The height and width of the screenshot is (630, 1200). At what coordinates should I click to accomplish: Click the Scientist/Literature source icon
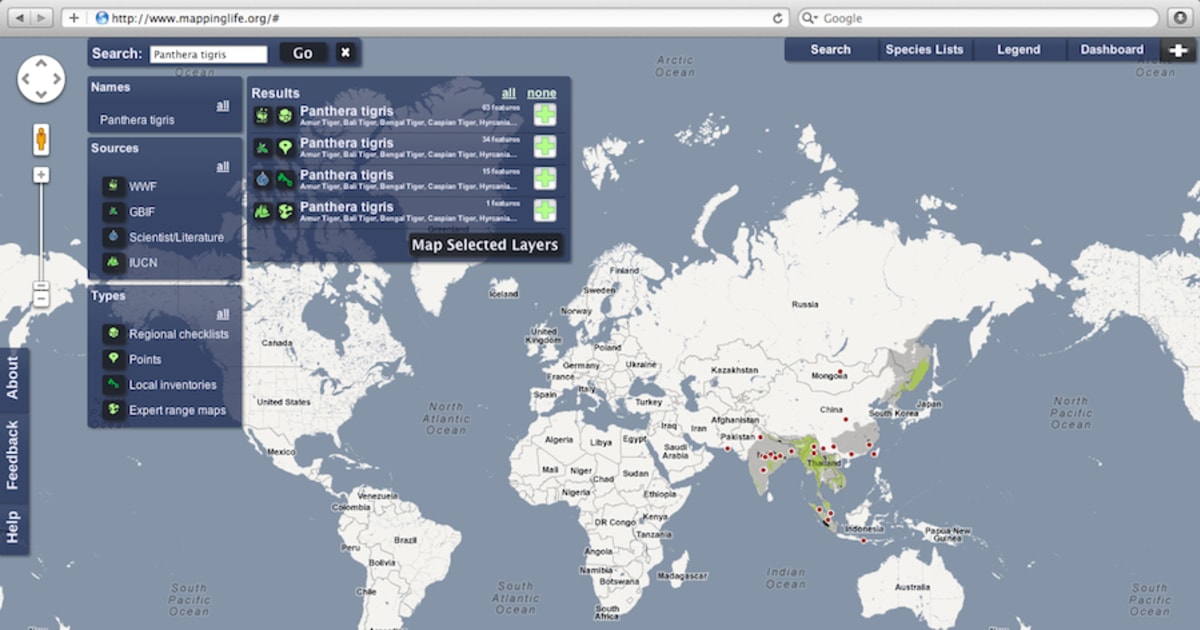point(113,237)
